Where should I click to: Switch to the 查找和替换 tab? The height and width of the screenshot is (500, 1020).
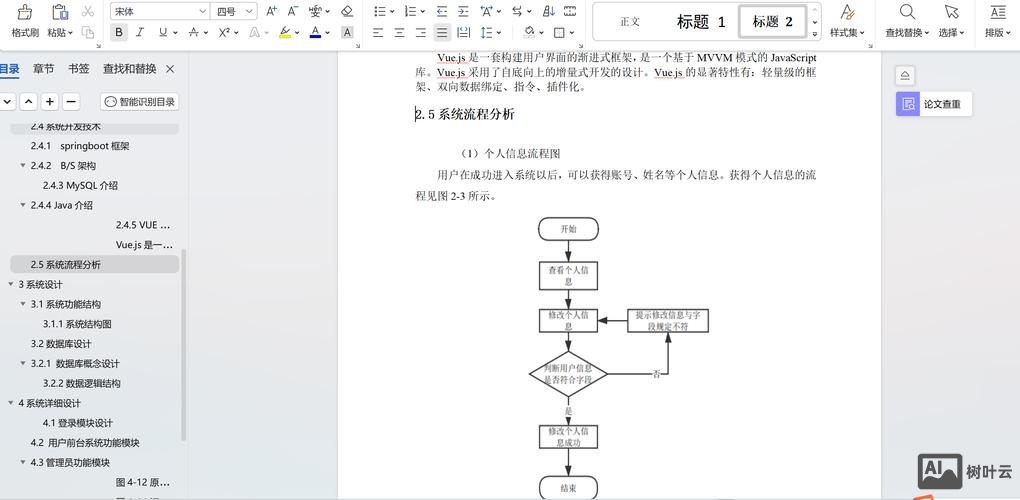tap(129, 69)
